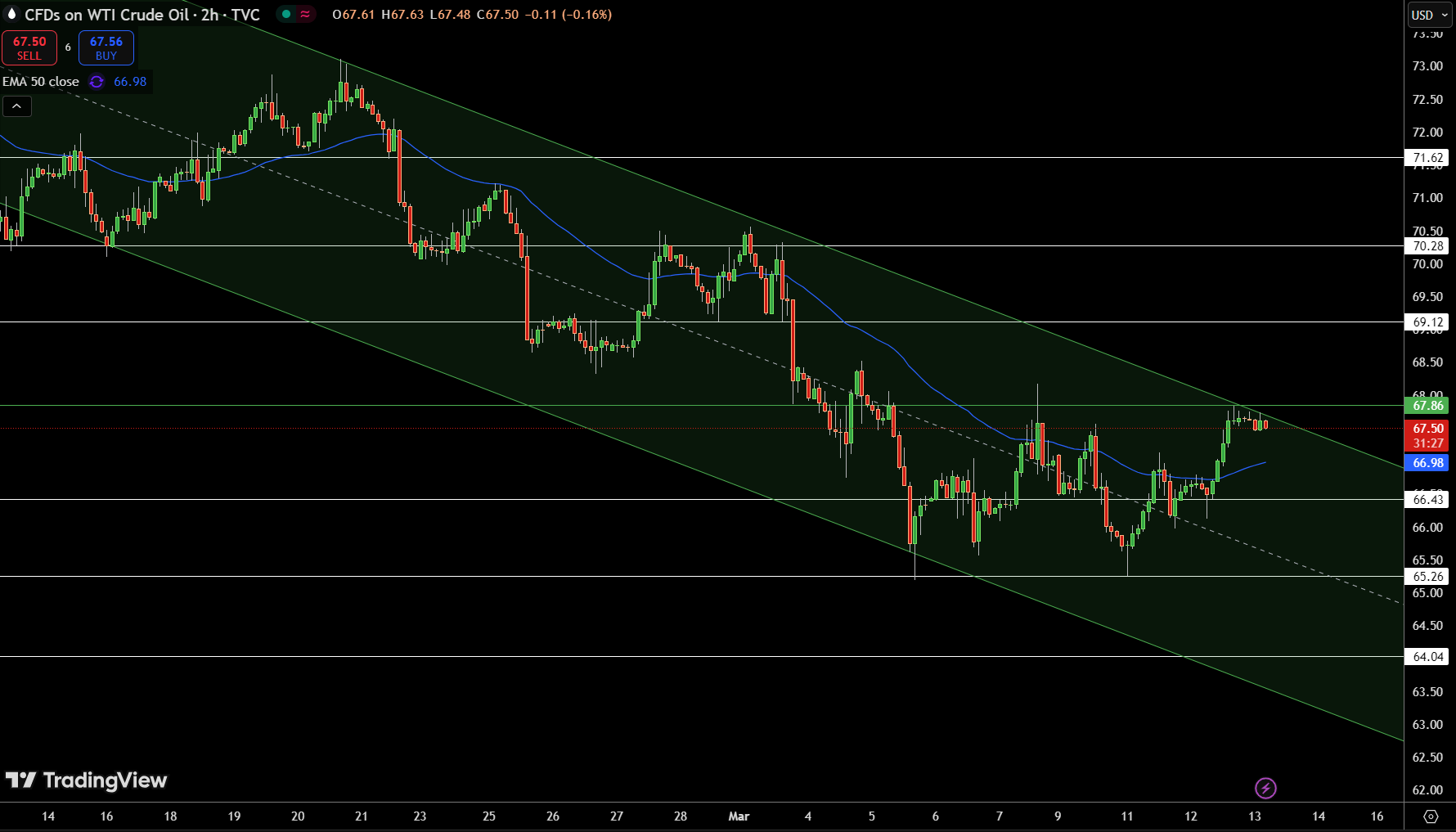Click the pink data-type wave icon
Image resolution: width=1456 pixels, height=832 pixels.
pyautogui.click(x=305, y=14)
